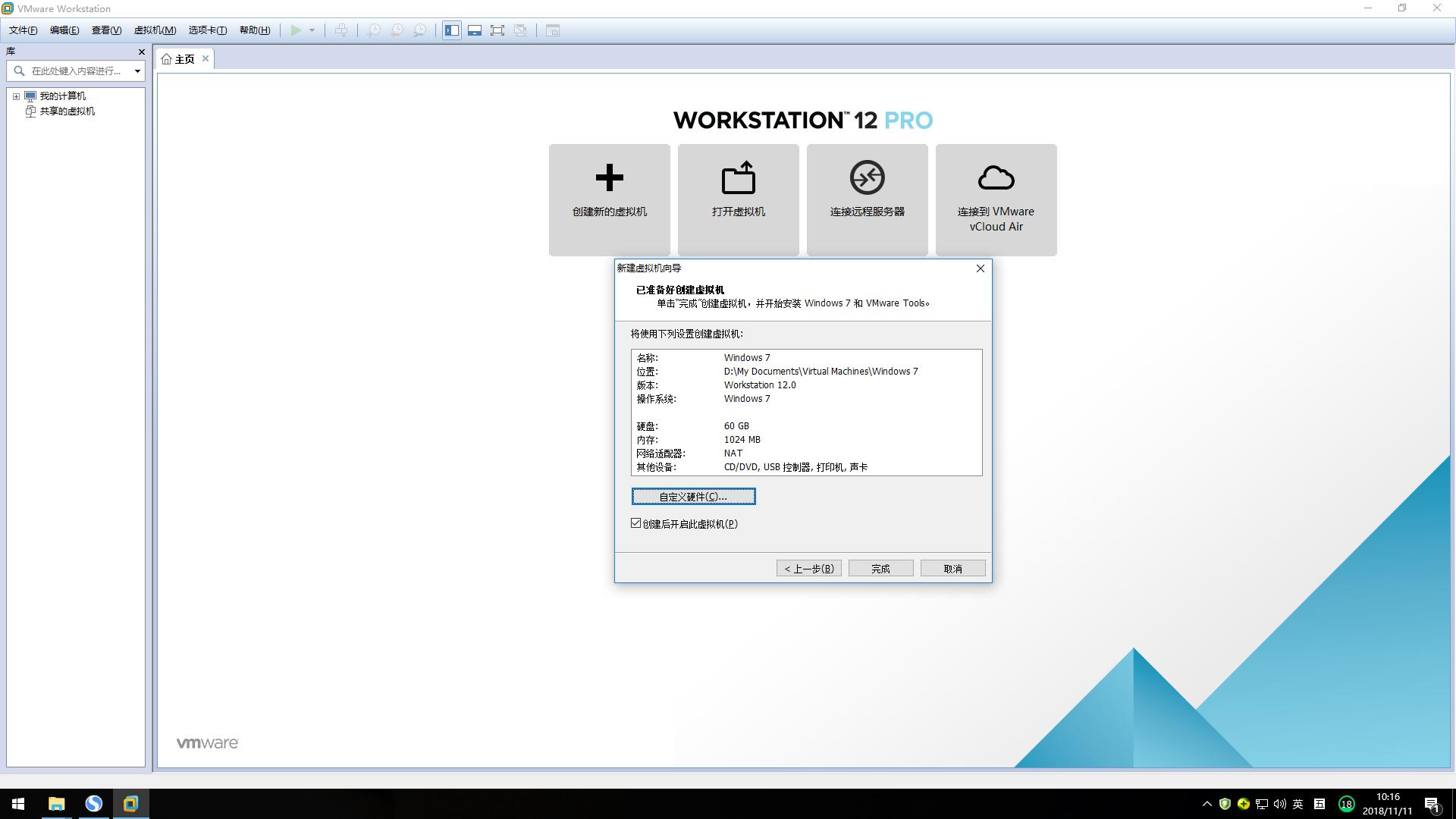Screen dimensions: 1456x819
Task: Select the 连接远程服务器 tile
Action: coord(867,199)
